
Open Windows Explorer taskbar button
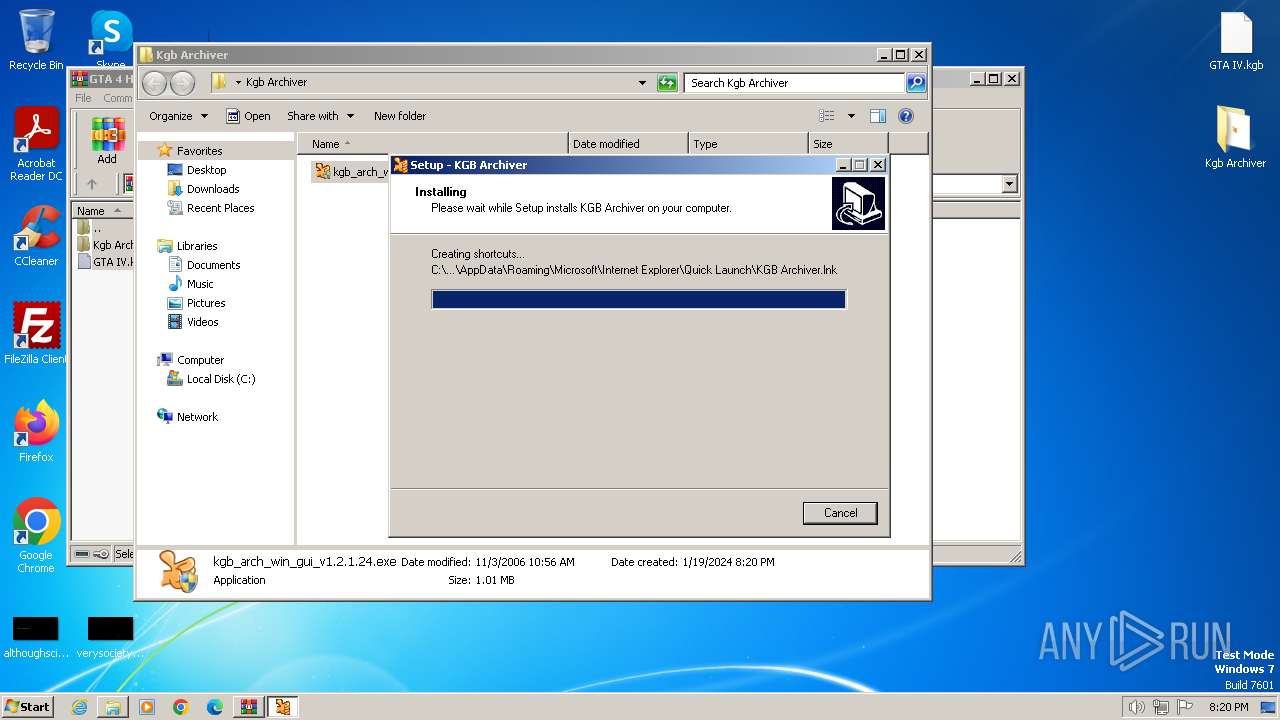tap(113, 707)
